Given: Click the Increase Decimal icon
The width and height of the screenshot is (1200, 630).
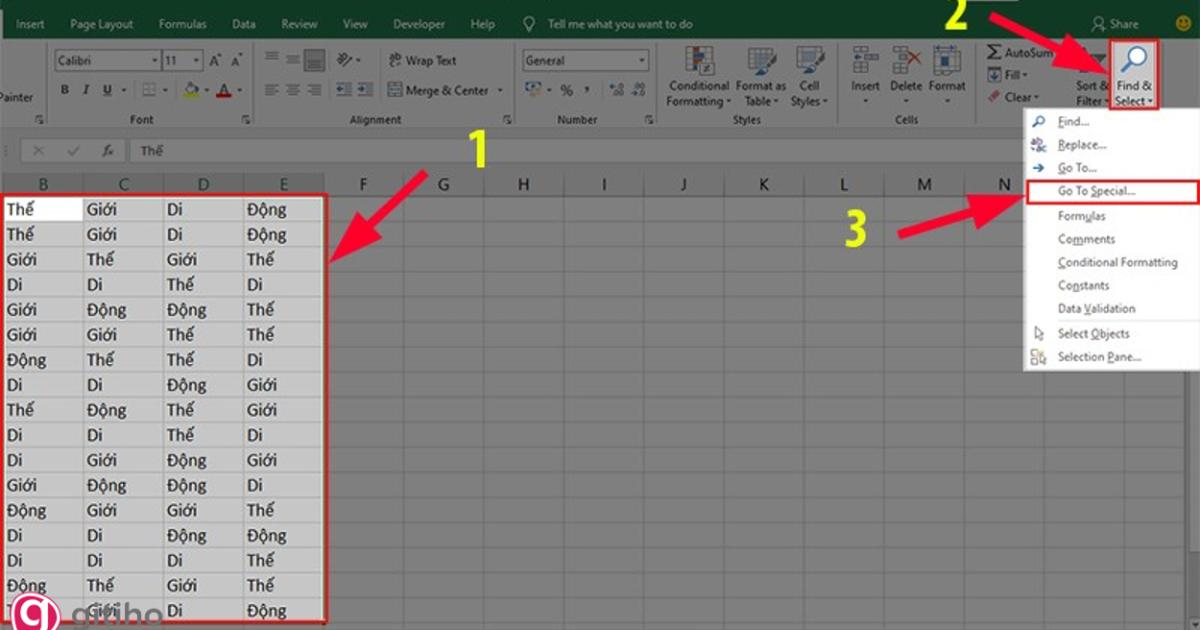Looking at the screenshot, I should pos(618,90).
